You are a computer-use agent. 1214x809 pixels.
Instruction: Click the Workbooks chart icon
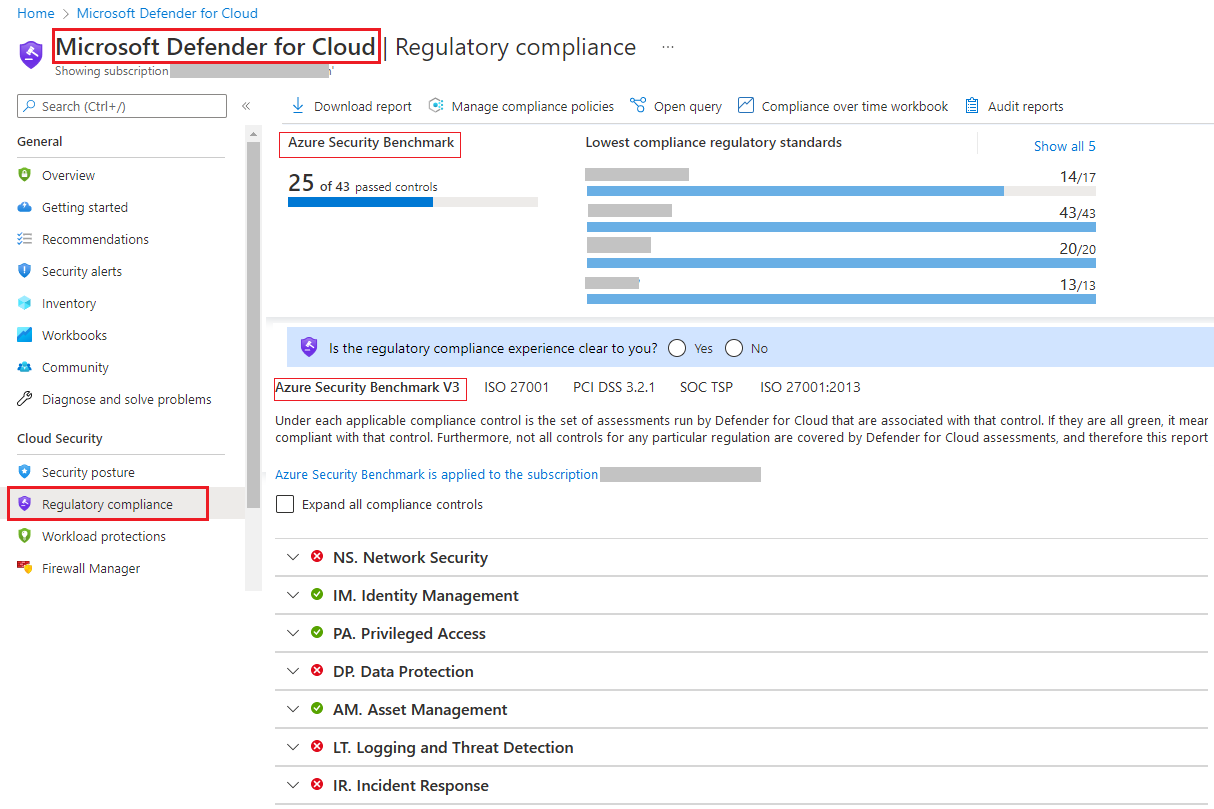[x=25, y=335]
